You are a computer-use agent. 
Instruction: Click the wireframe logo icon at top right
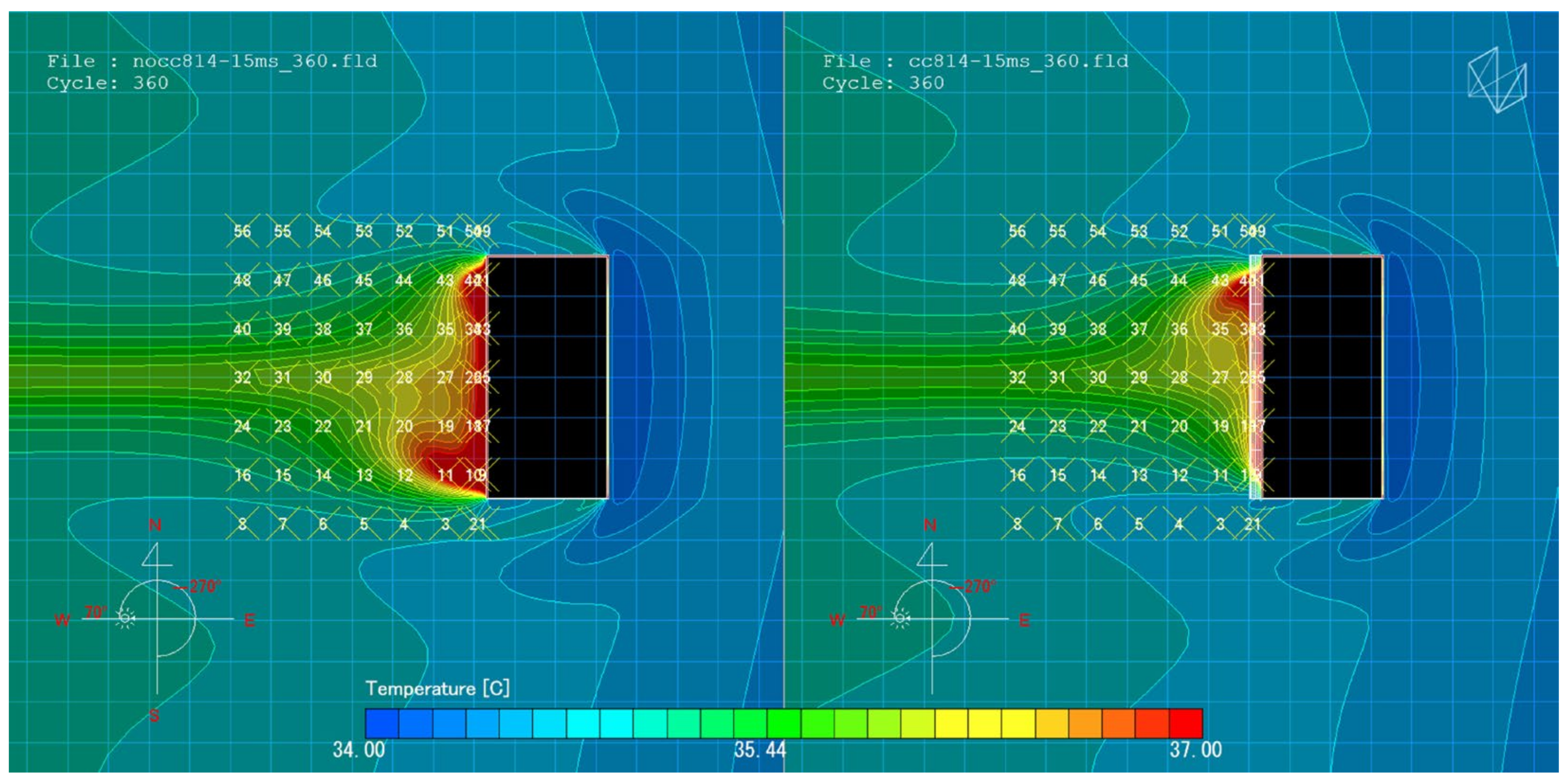pos(1497,81)
